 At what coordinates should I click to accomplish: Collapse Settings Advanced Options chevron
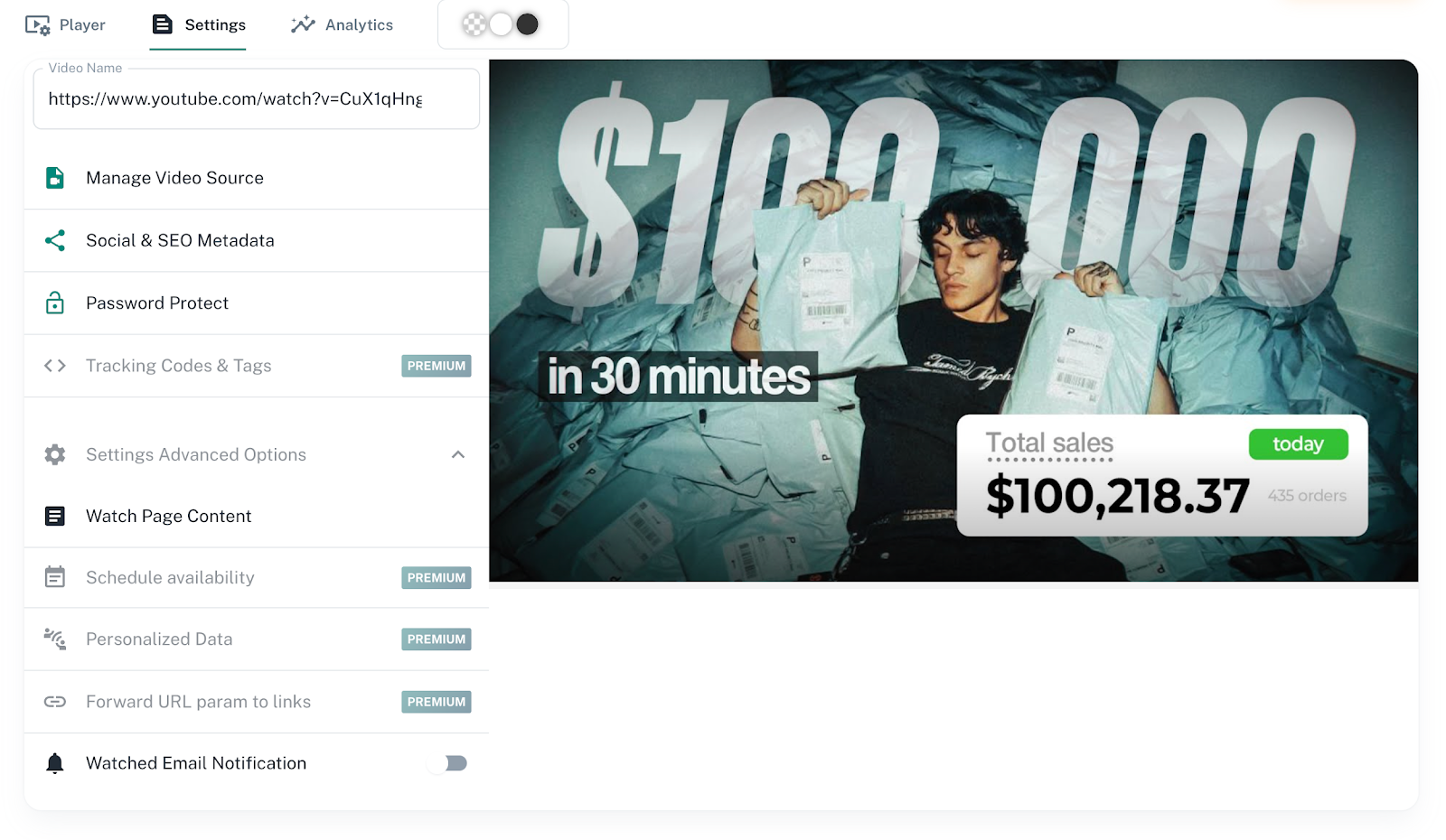tap(458, 454)
